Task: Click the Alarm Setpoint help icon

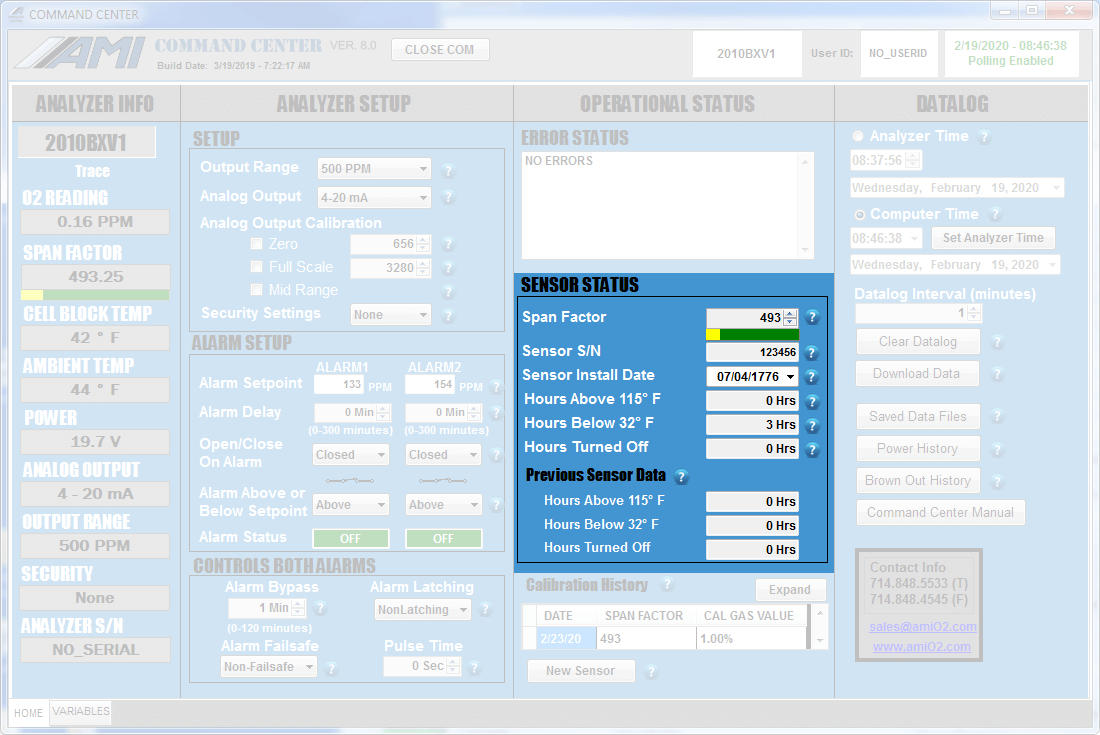Action: [x=496, y=386]
